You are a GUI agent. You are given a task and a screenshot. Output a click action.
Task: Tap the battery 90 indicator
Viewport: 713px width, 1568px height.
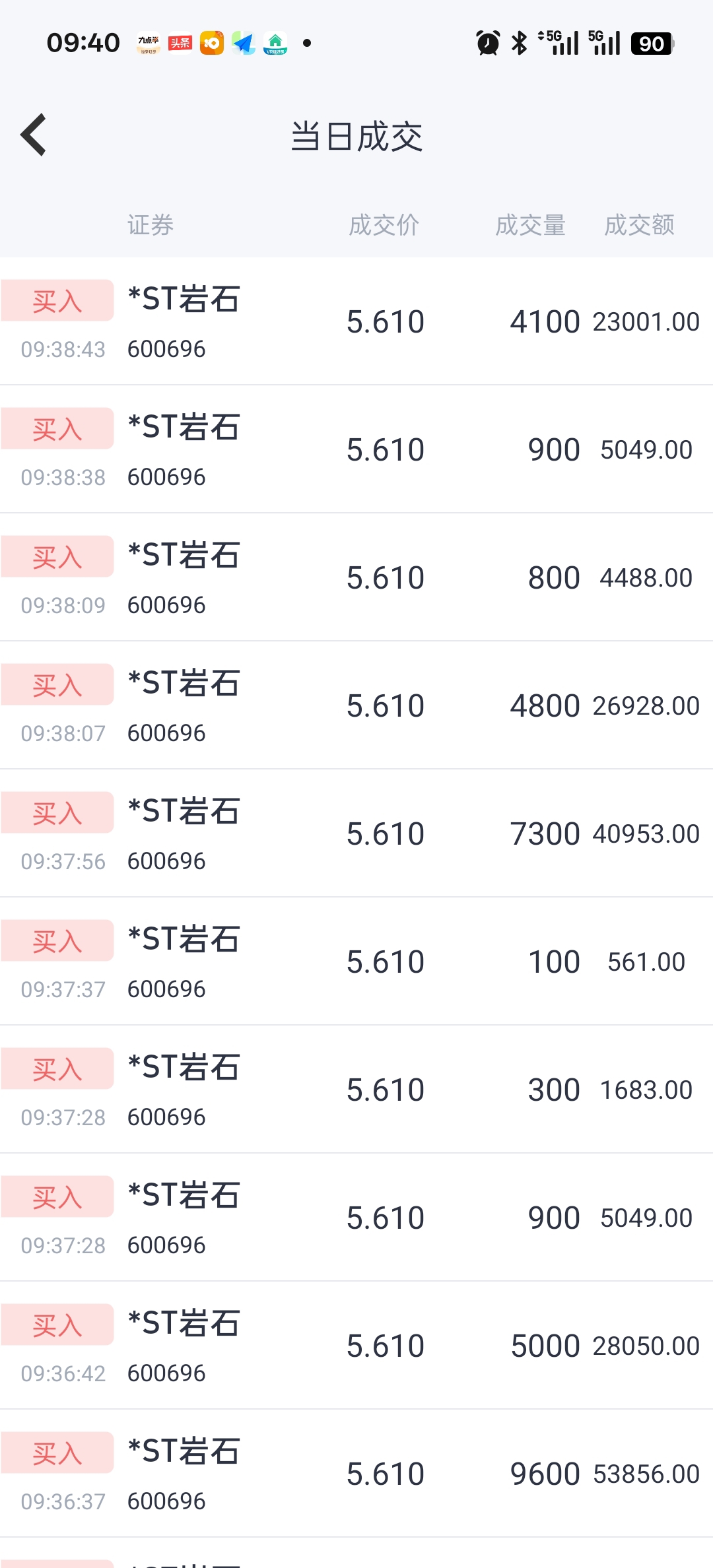tap(652, 44)
